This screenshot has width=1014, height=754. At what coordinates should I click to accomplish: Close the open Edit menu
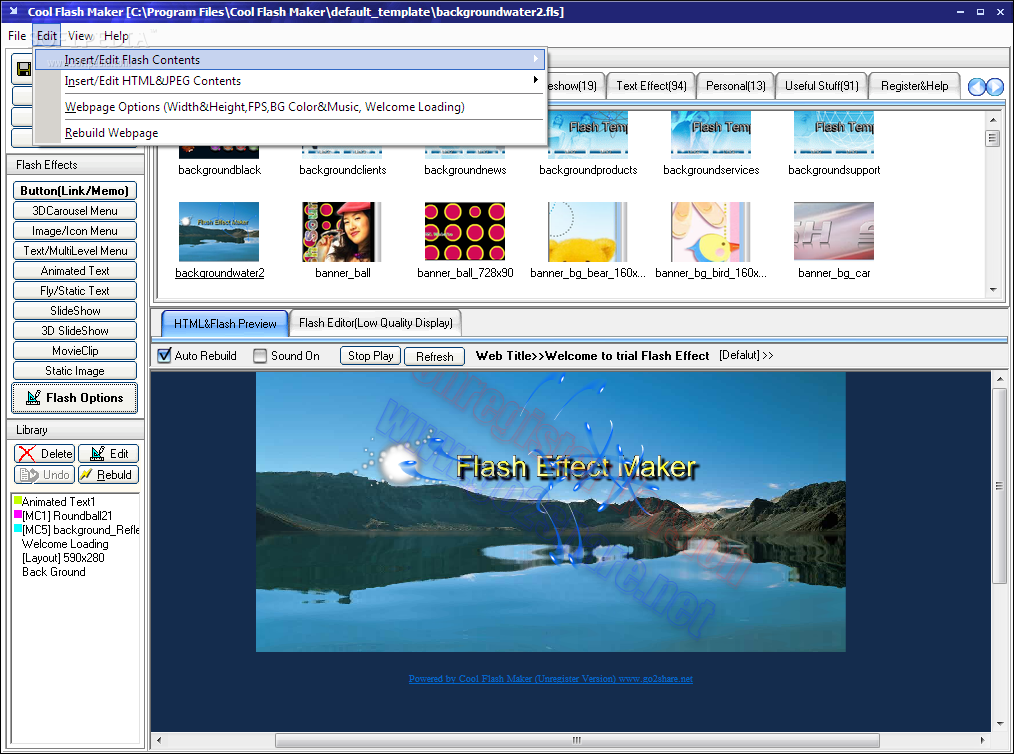coord(47,36)
